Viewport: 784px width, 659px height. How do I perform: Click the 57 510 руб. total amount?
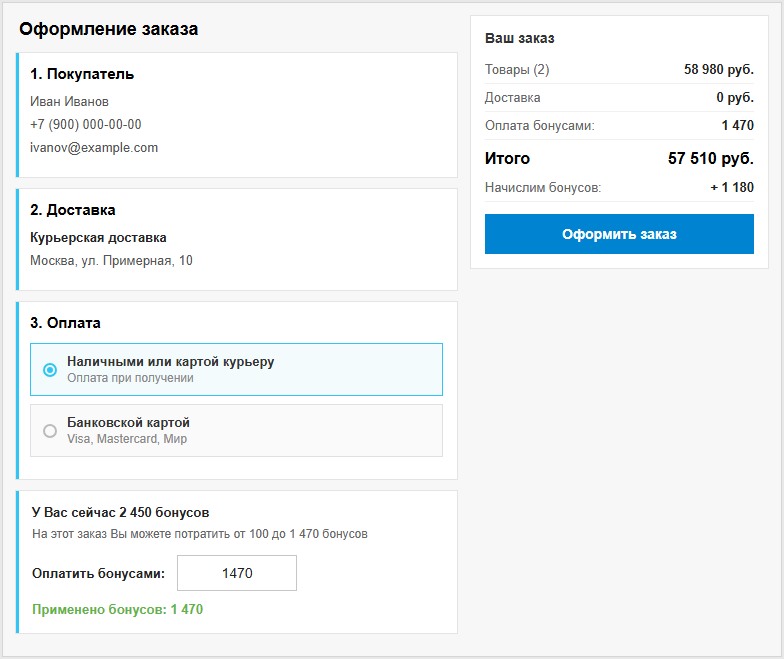click(x=710, y=158)
